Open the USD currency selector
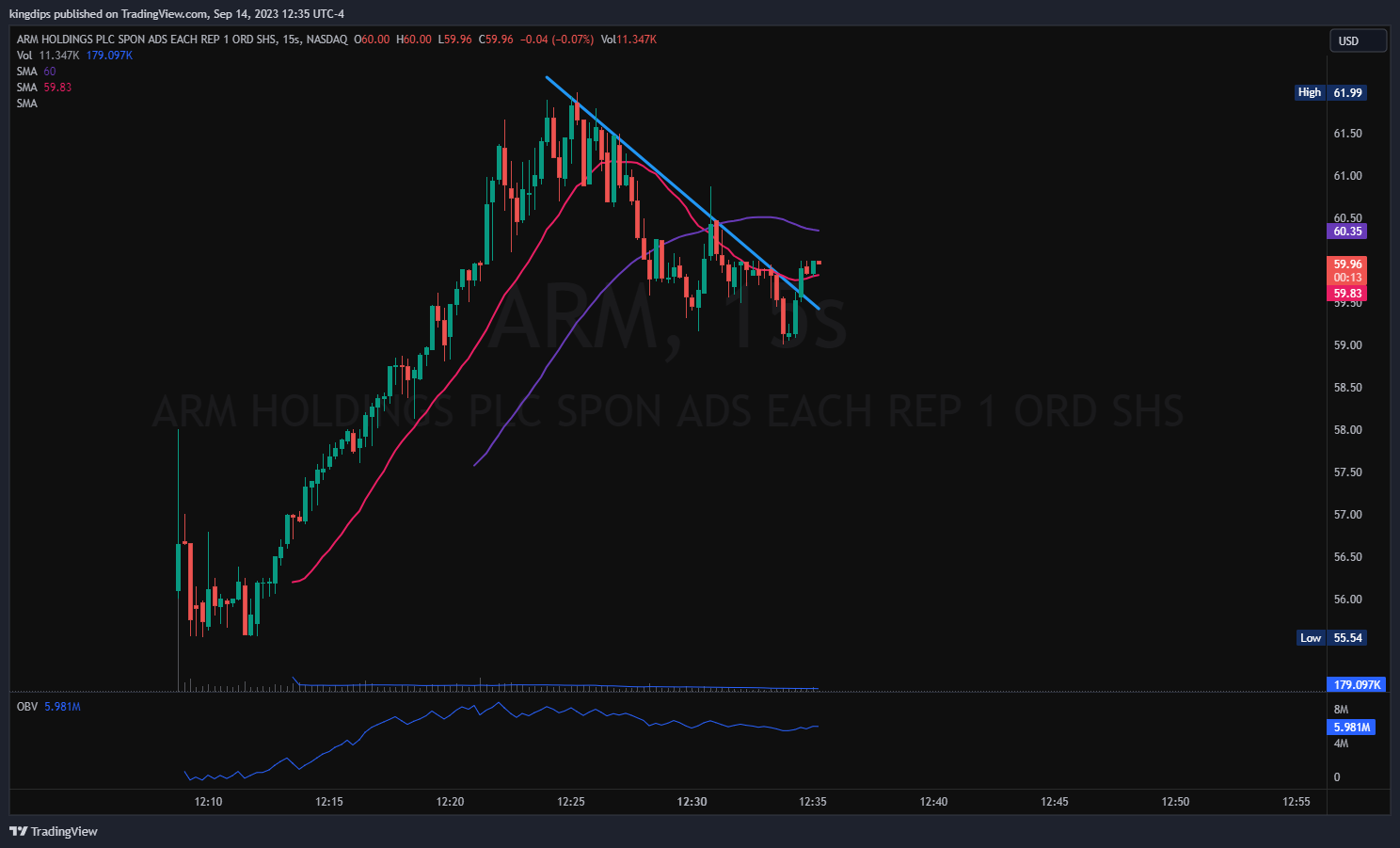The image size is (1400, 848). (1358, 40)
